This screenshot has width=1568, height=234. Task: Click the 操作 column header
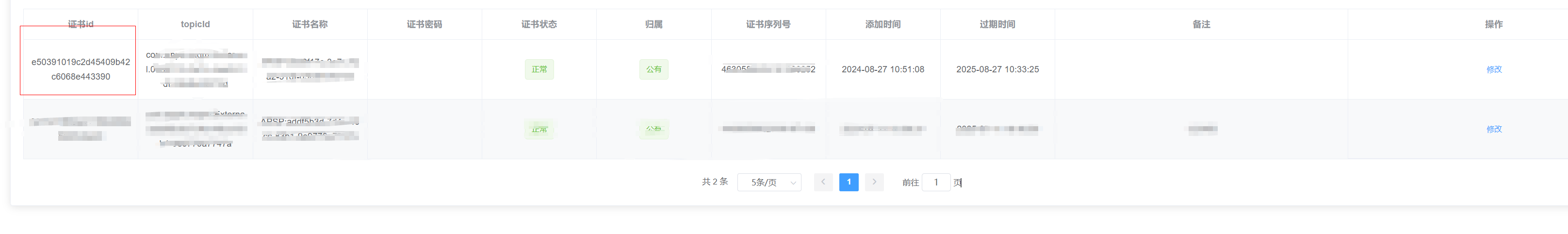click(x=1494, y=24)
